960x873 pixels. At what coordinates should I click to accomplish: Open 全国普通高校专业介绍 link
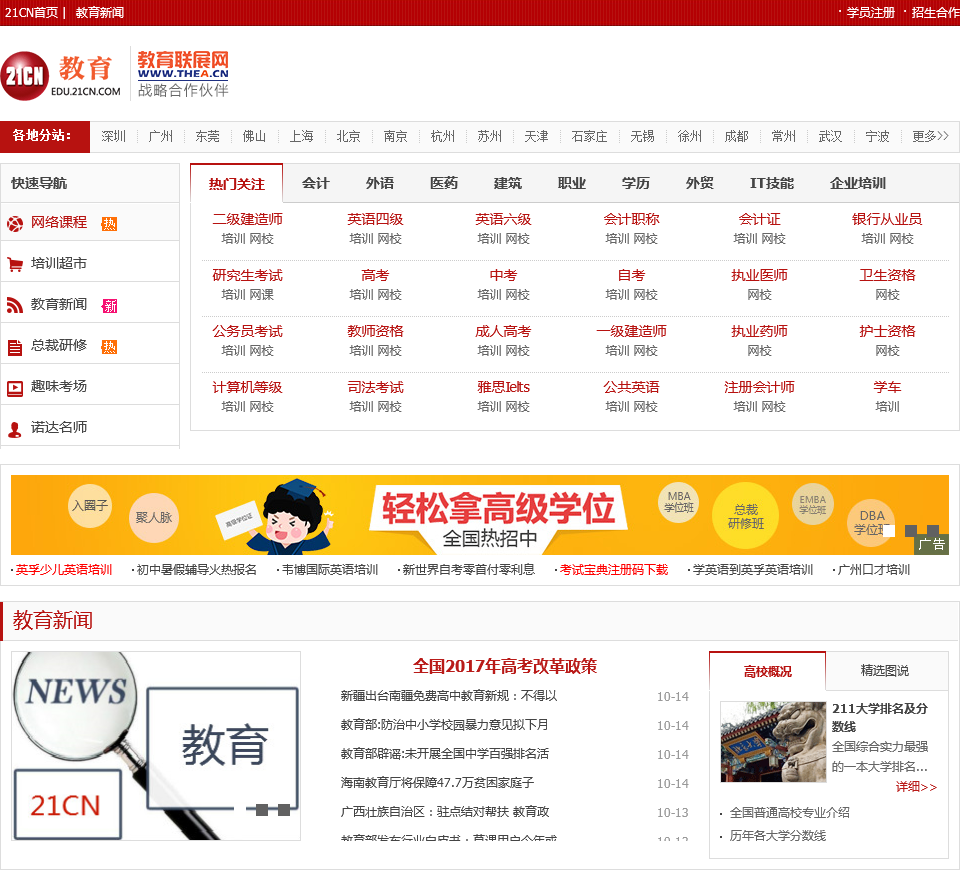(789, 813)
